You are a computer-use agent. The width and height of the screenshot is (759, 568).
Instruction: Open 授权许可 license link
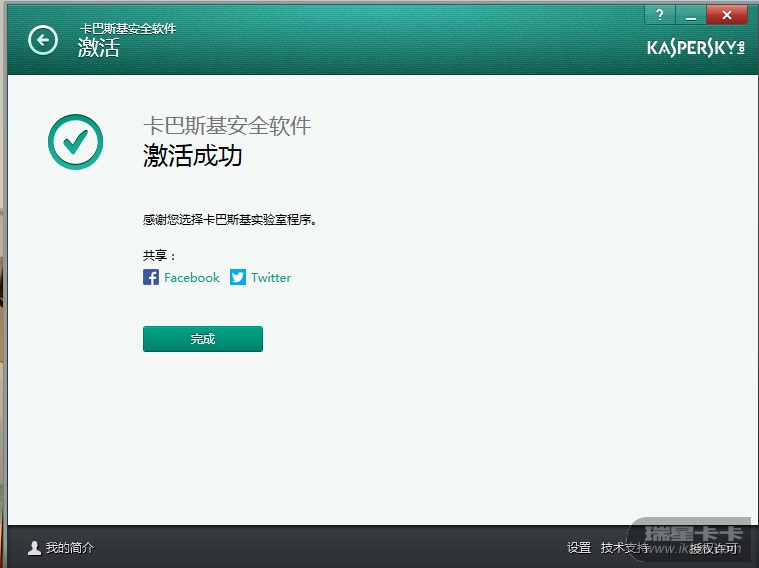(713, 548)
